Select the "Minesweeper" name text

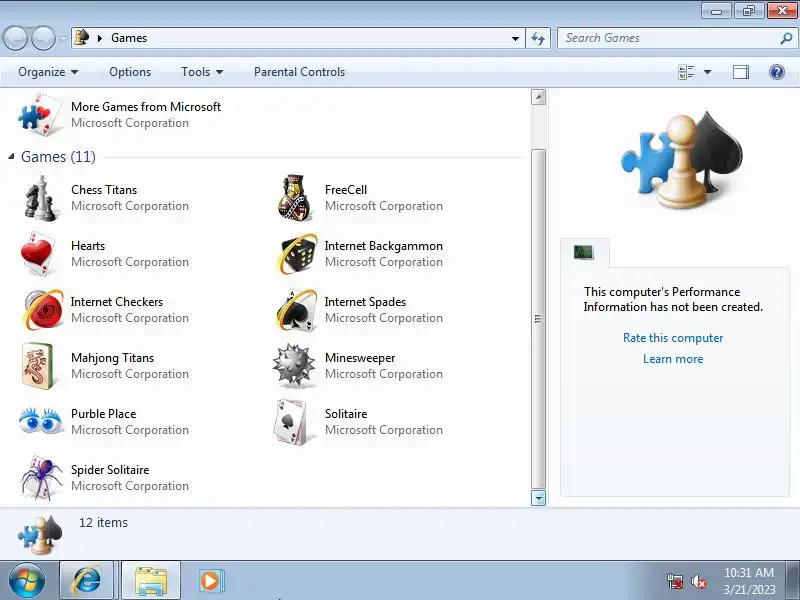[360, 358]
